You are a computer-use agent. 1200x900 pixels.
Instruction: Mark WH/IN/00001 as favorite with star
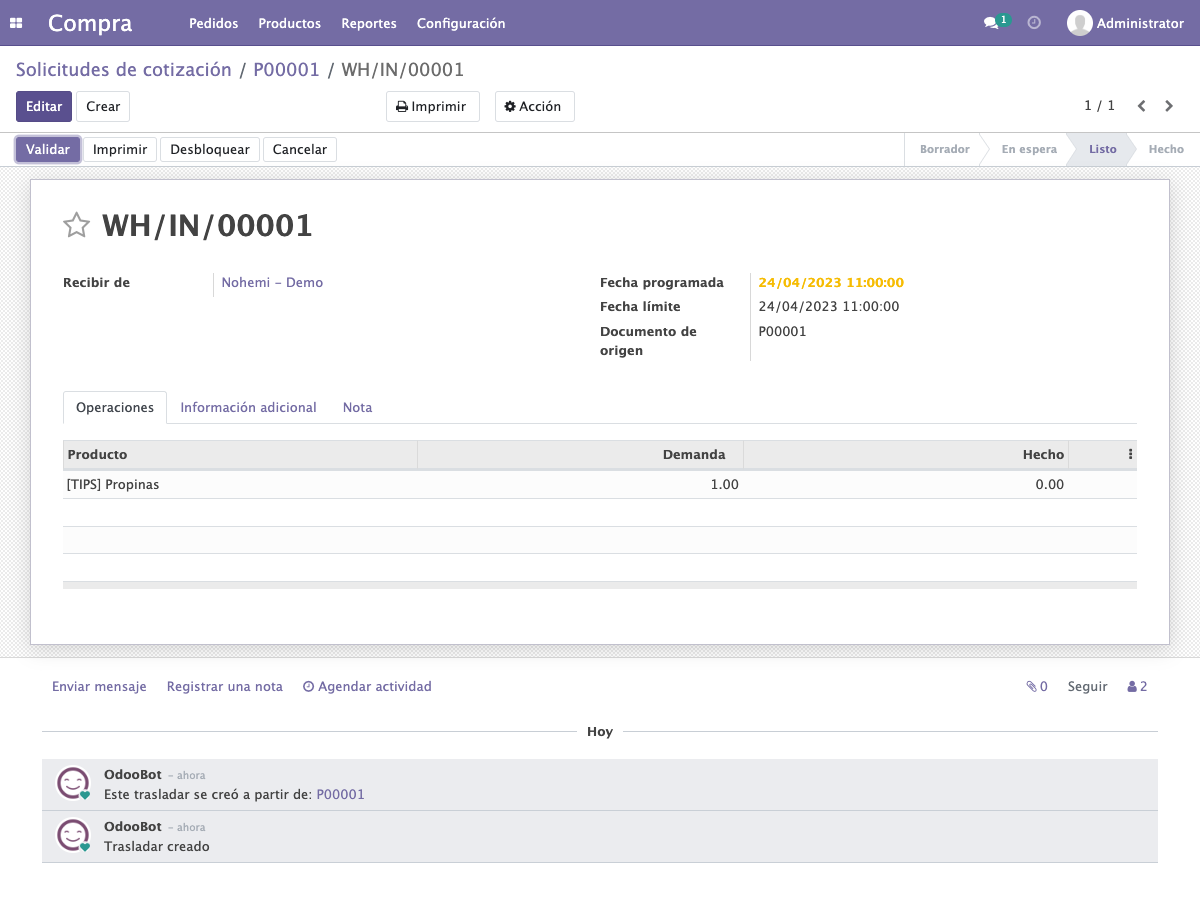(77, 225)
